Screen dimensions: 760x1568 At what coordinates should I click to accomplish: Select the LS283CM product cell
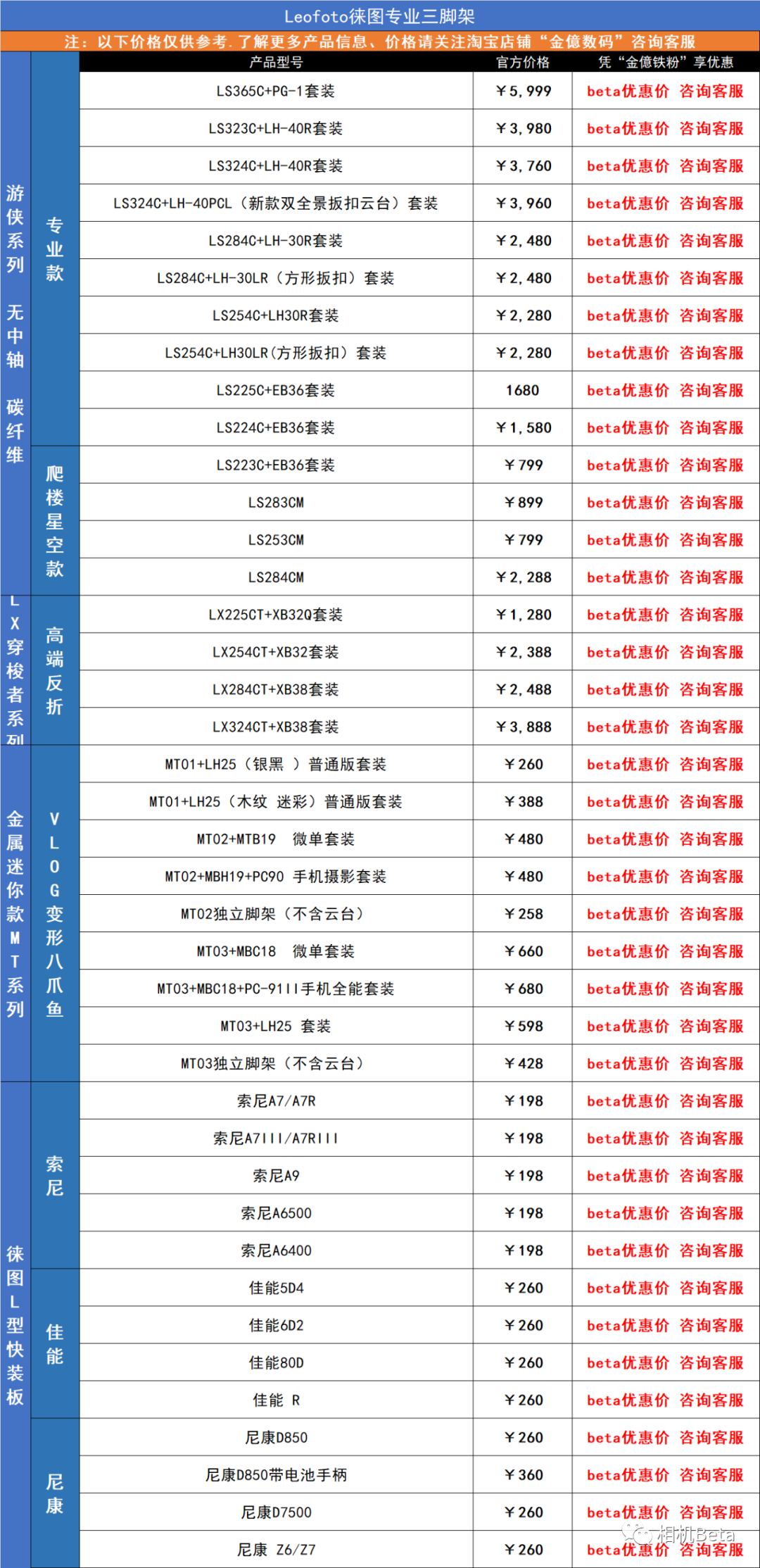[x=276, y=501]
